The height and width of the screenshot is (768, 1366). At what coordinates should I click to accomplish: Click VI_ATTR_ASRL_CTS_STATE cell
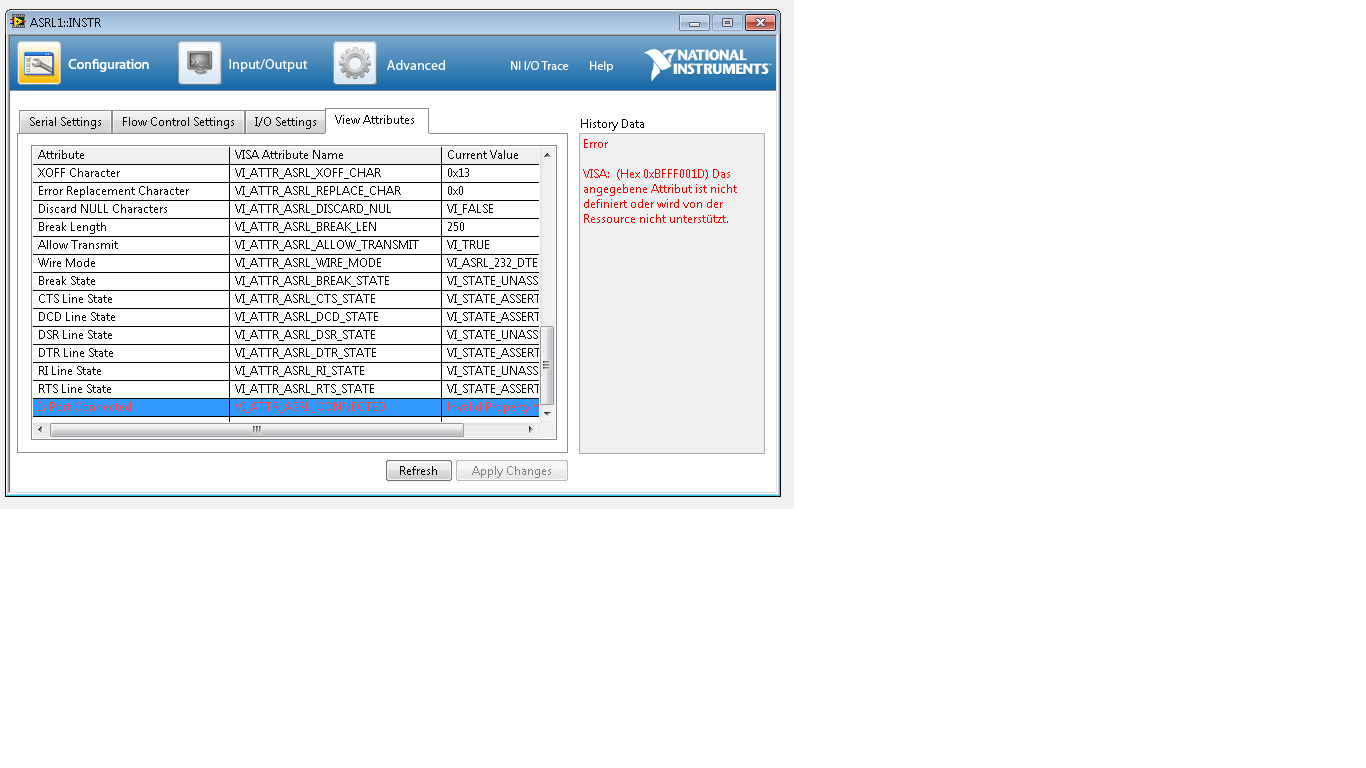click(x=336, y=299)
